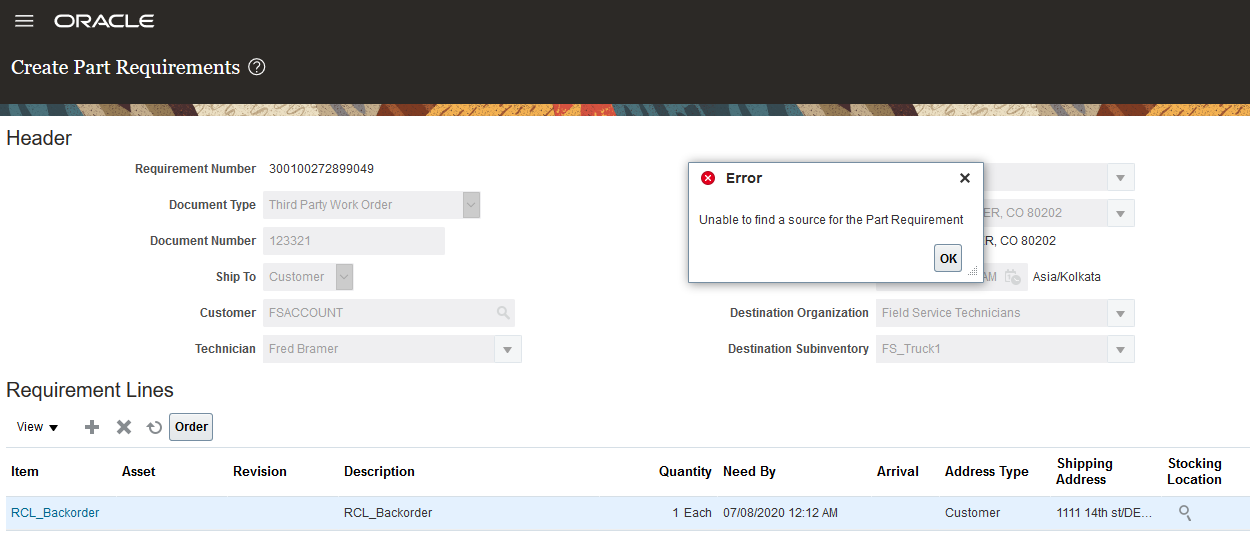This screenshot has height=558, width=1250.
Task: Click OK in the Error dialog
Action: point(948,258)
